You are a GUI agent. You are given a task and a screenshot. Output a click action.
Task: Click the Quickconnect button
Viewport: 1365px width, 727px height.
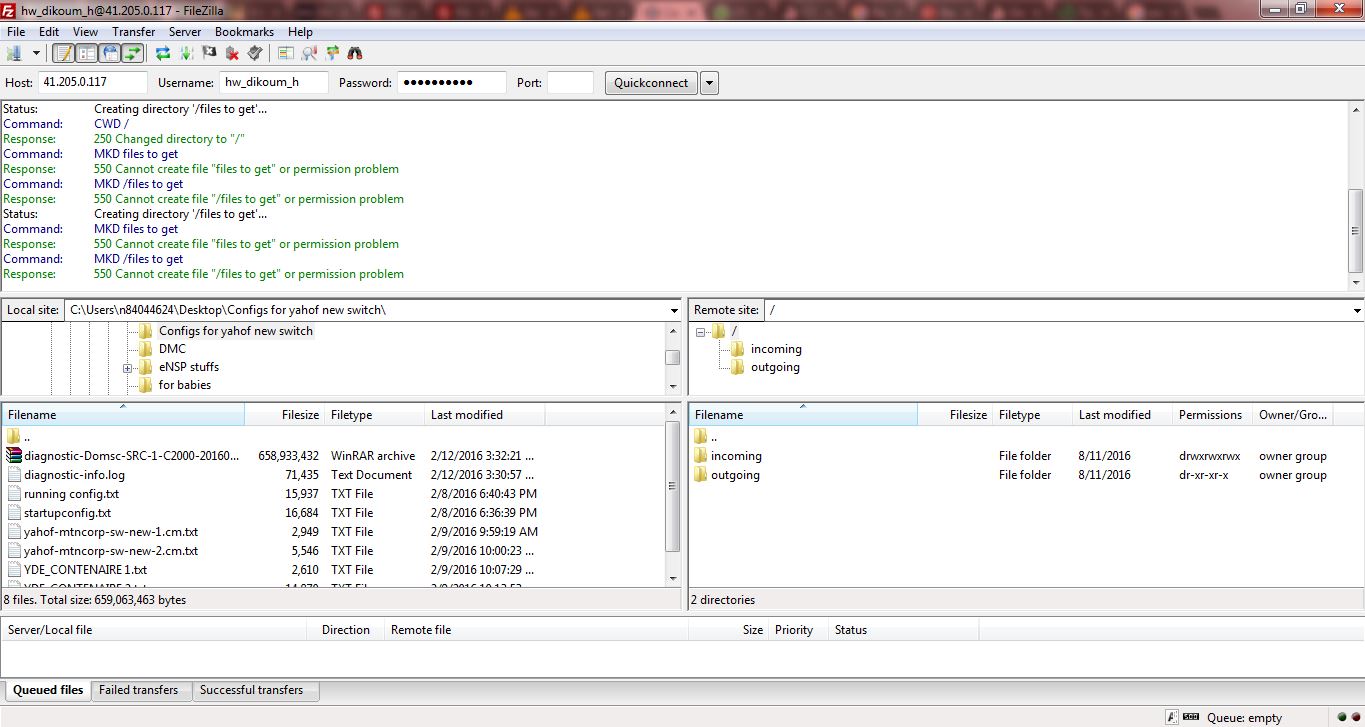point(652,83)
